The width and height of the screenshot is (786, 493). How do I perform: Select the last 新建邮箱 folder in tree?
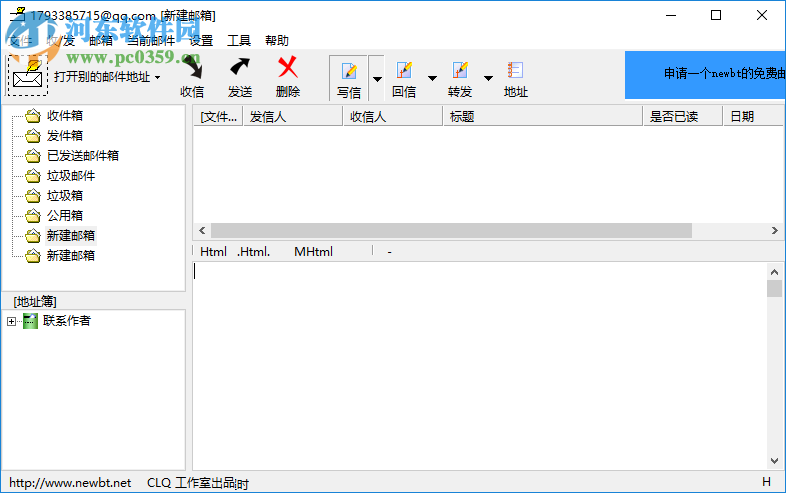click(x=71, y=256)
